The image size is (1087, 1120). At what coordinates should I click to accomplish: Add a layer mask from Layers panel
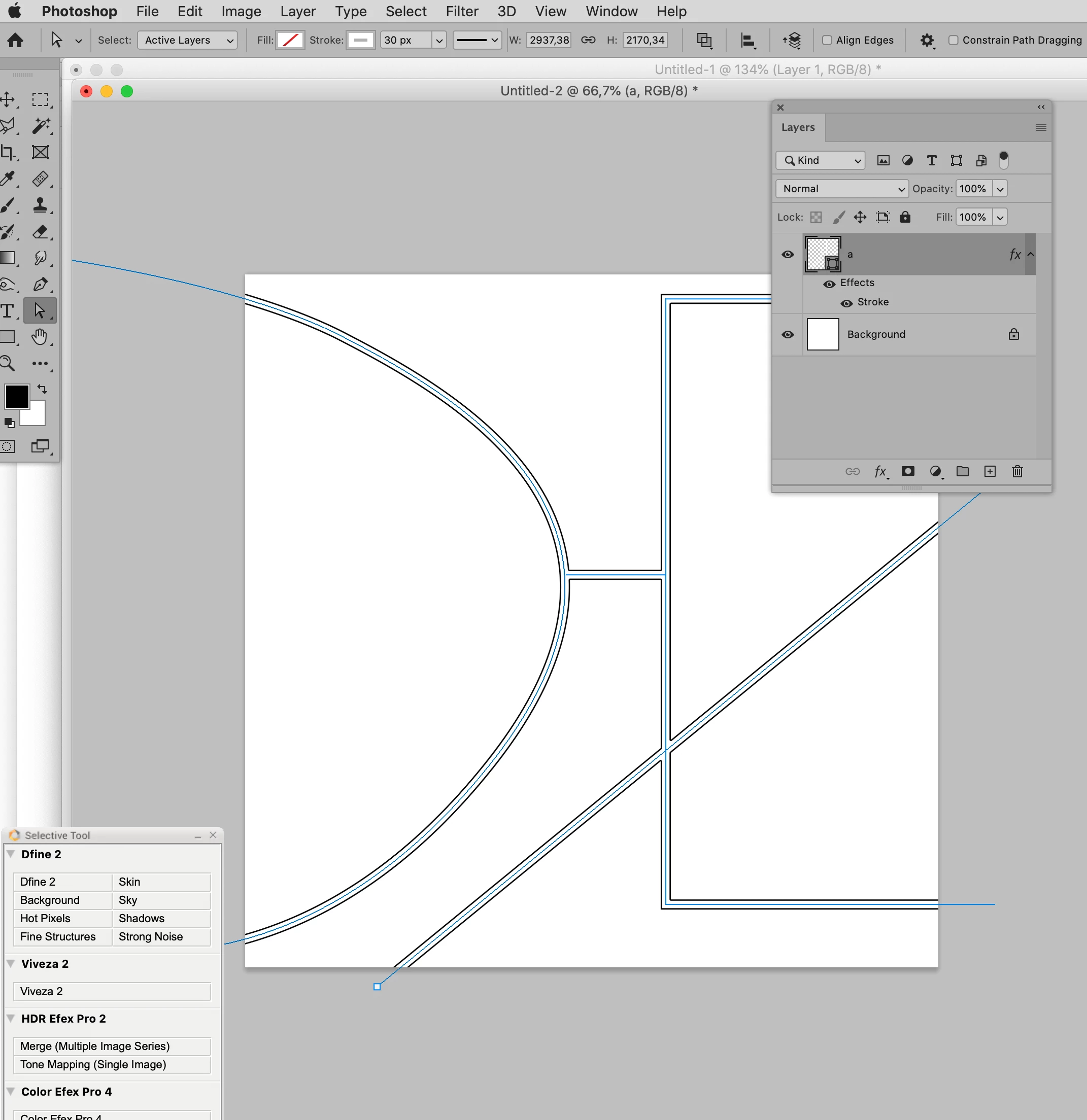pyautogui.click(x=907, y=471)
